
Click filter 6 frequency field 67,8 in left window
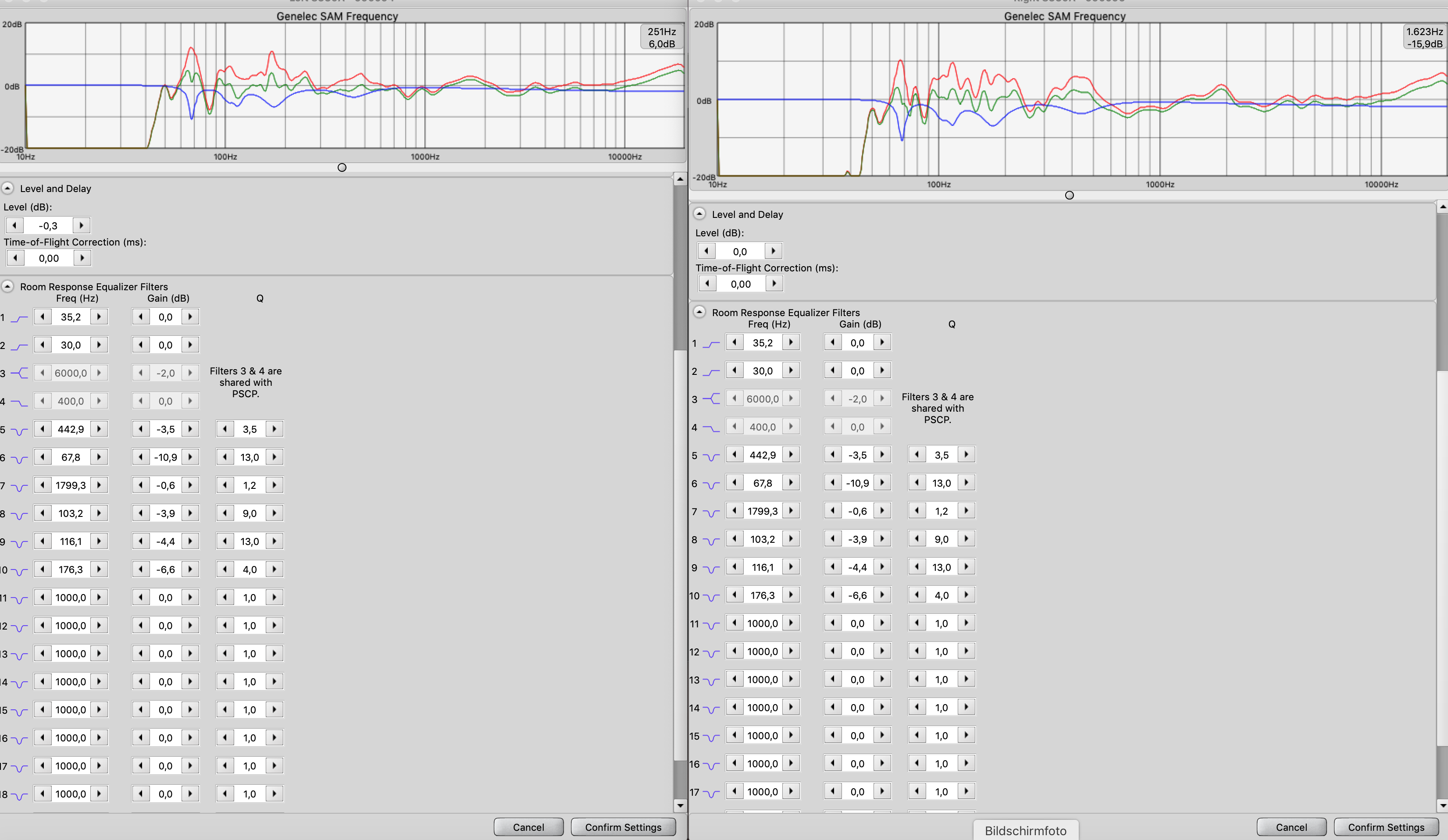tap(71, 457)
